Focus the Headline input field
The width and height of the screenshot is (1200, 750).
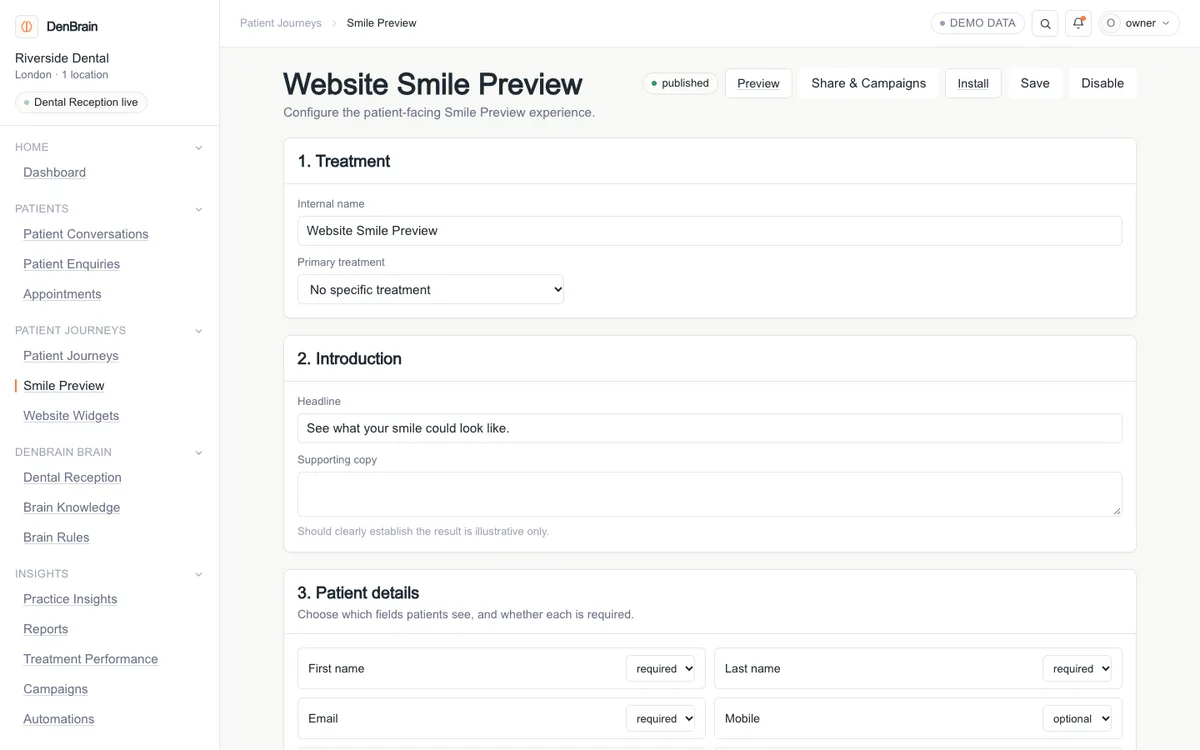710,428
